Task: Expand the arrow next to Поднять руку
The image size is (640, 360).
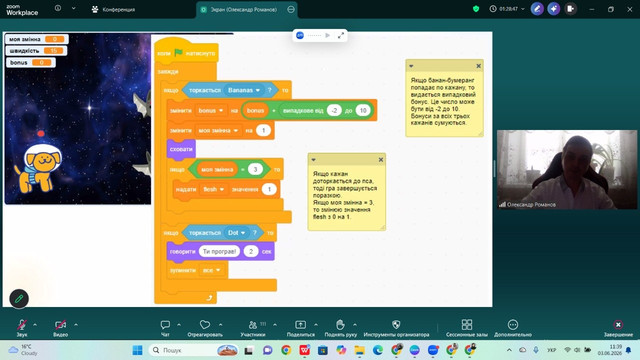Action: click(355, 325)
